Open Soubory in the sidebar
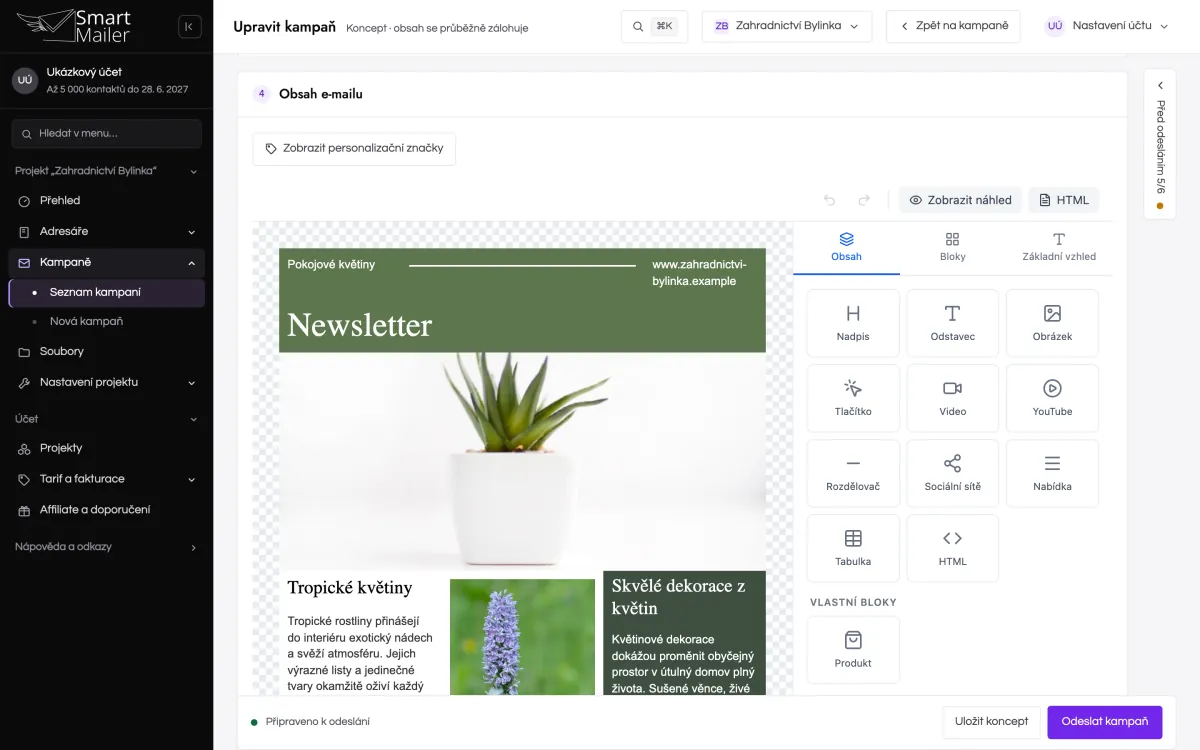Image resolution: width=1200 pixels, height=750 pixels. [x=107, y=352]
